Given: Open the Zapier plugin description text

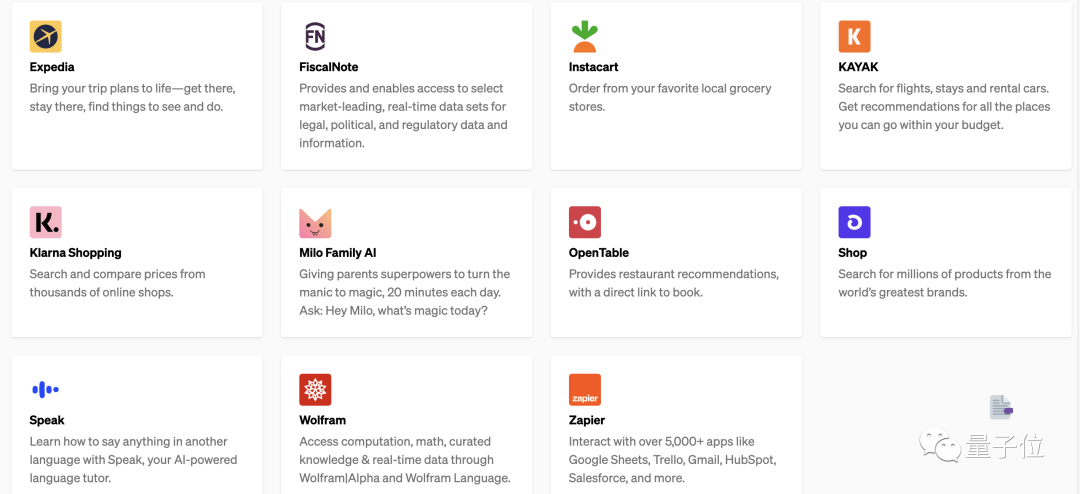Looking at the screenshot, I should click(x=672, y=460).
